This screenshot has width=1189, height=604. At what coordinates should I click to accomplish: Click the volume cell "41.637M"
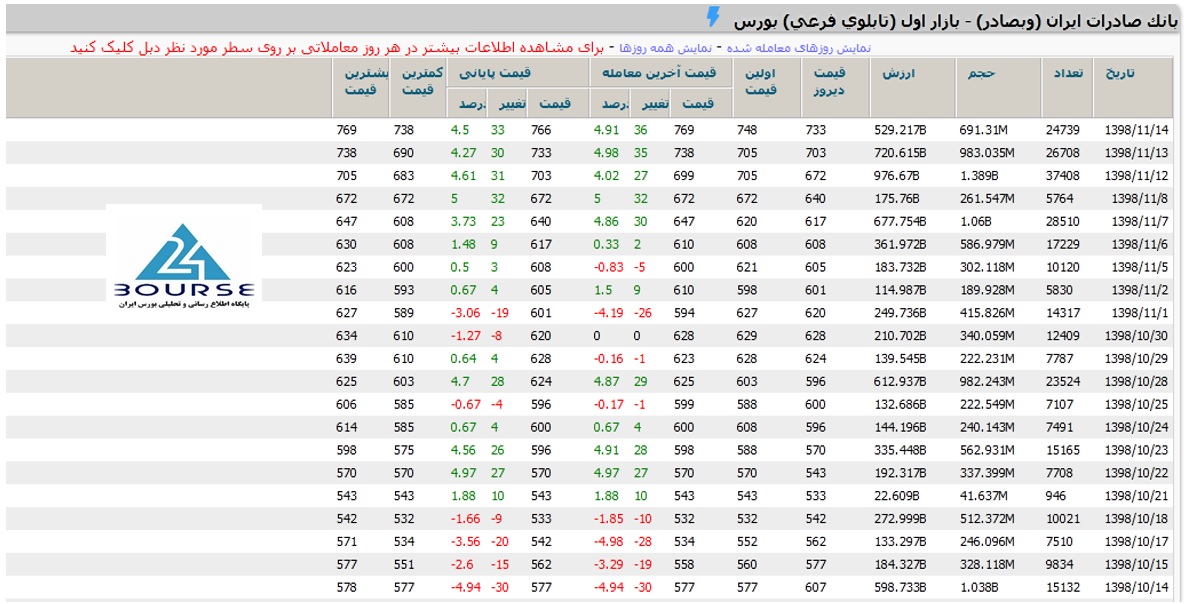[x=984, y=496]
